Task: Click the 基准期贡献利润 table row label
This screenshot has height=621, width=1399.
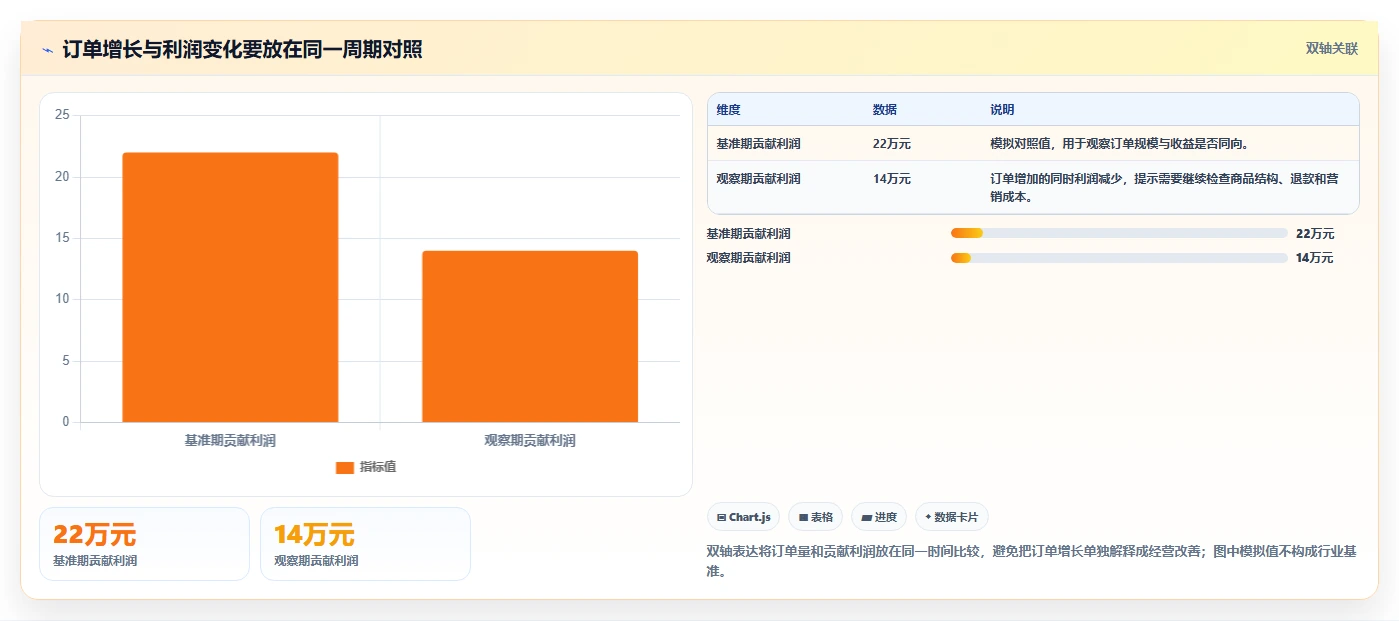Action: (x=759, y=144)
